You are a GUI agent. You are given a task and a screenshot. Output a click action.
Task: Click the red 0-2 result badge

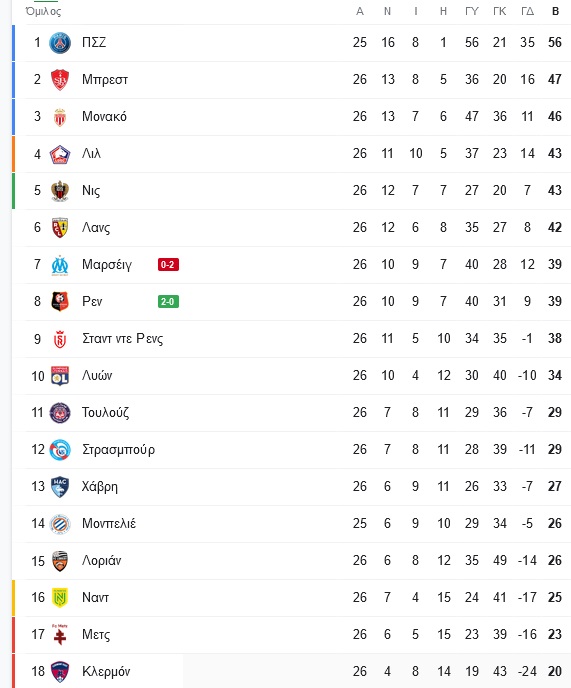point(169,265)
